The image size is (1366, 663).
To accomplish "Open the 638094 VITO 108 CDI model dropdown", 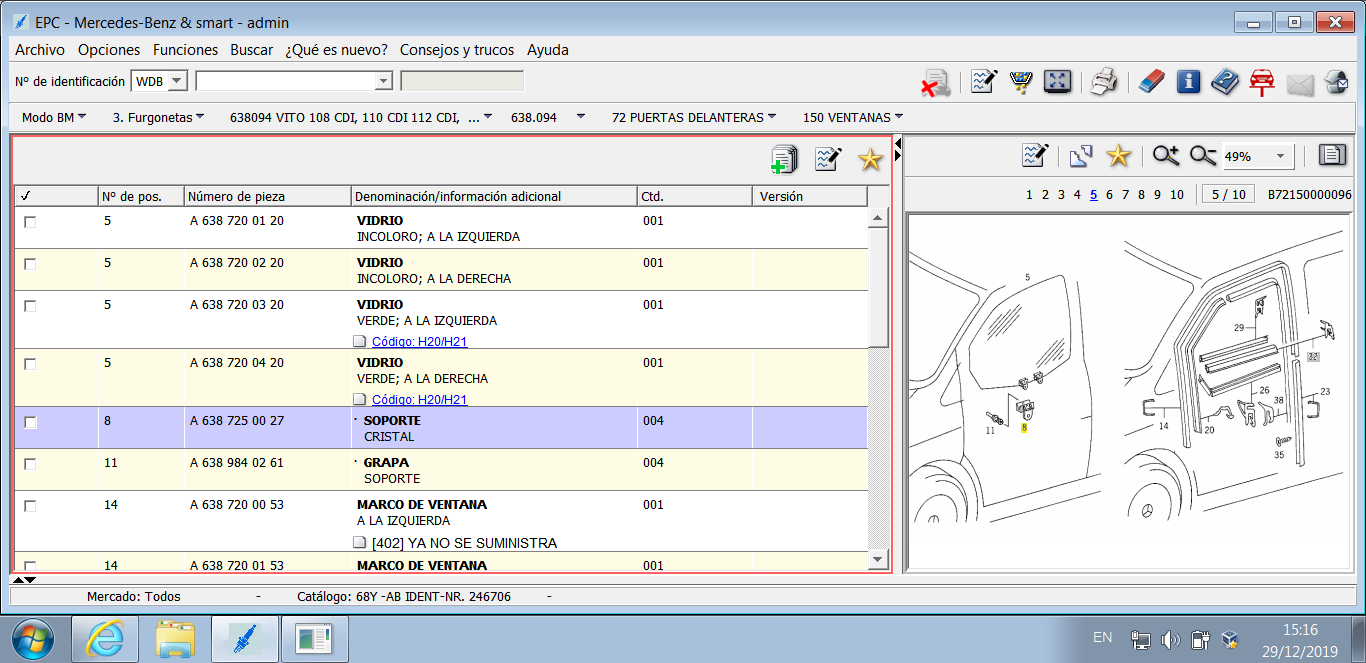I will (x=361, y=117).
